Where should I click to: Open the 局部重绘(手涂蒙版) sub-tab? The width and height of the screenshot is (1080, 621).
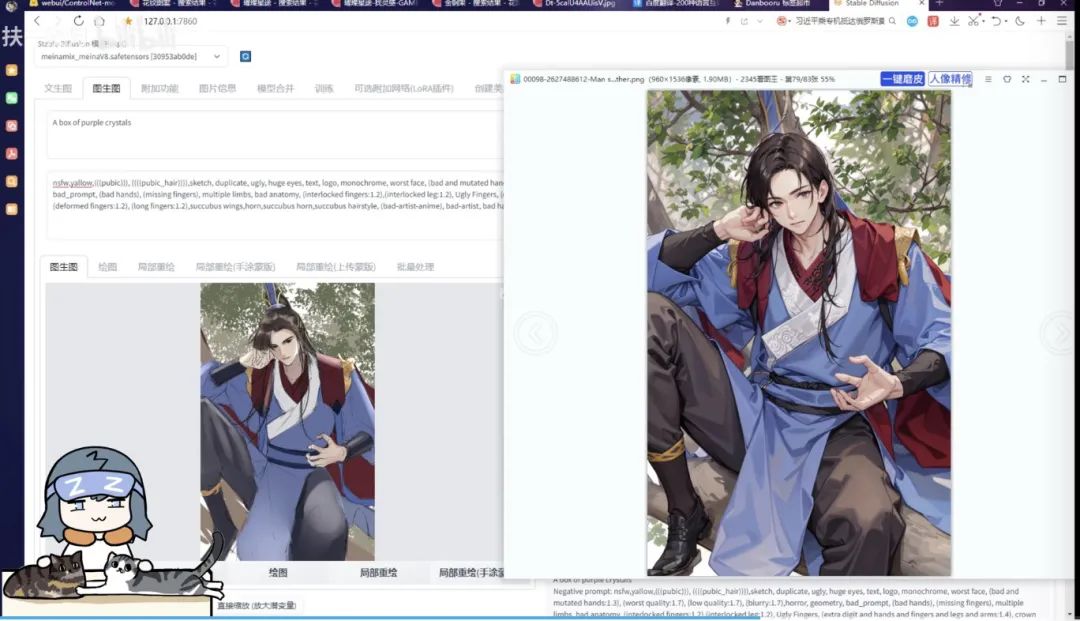click(236, 266)
